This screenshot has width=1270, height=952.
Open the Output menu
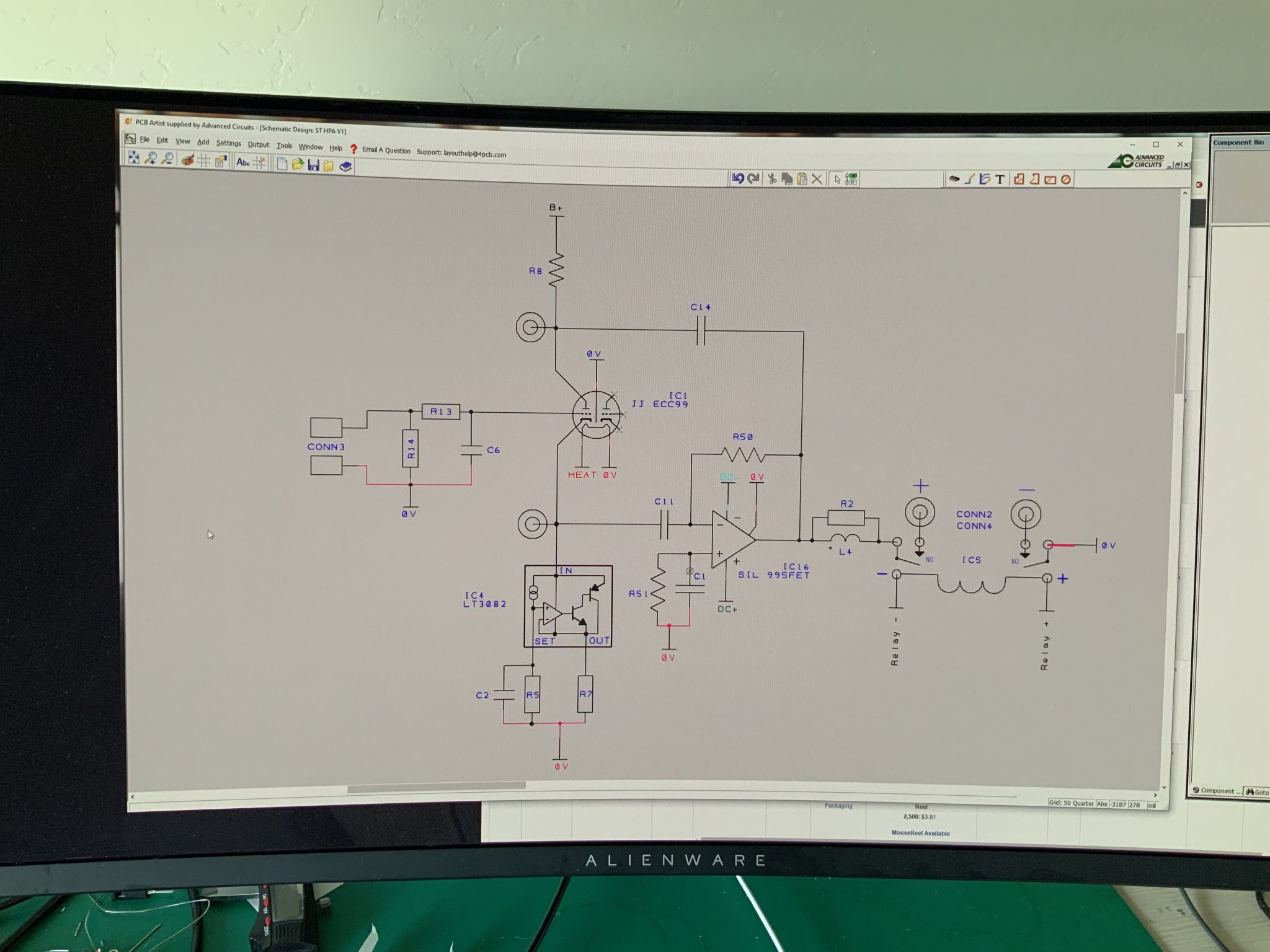click(259, 144)
